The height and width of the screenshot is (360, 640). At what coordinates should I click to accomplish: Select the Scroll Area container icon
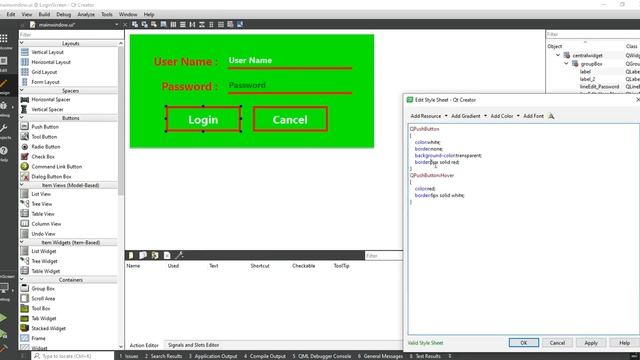(x=24, y=298)
